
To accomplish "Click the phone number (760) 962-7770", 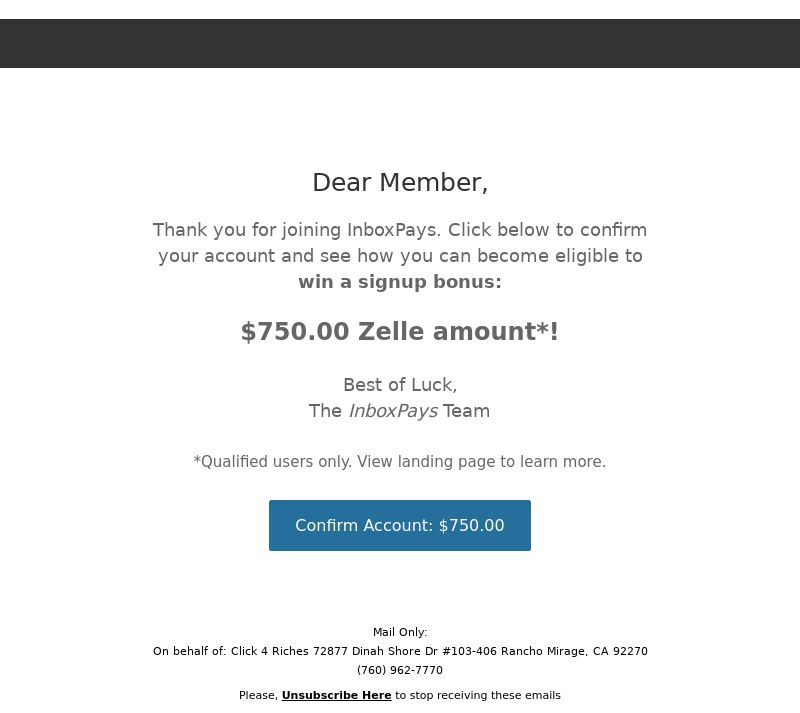I will pyautogui.click(x=400, y=670).
